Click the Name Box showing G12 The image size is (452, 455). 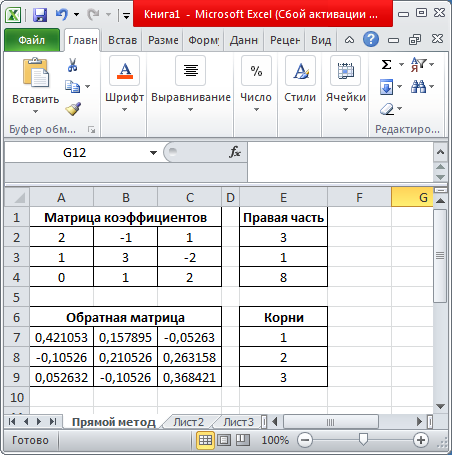coord(75,153)
